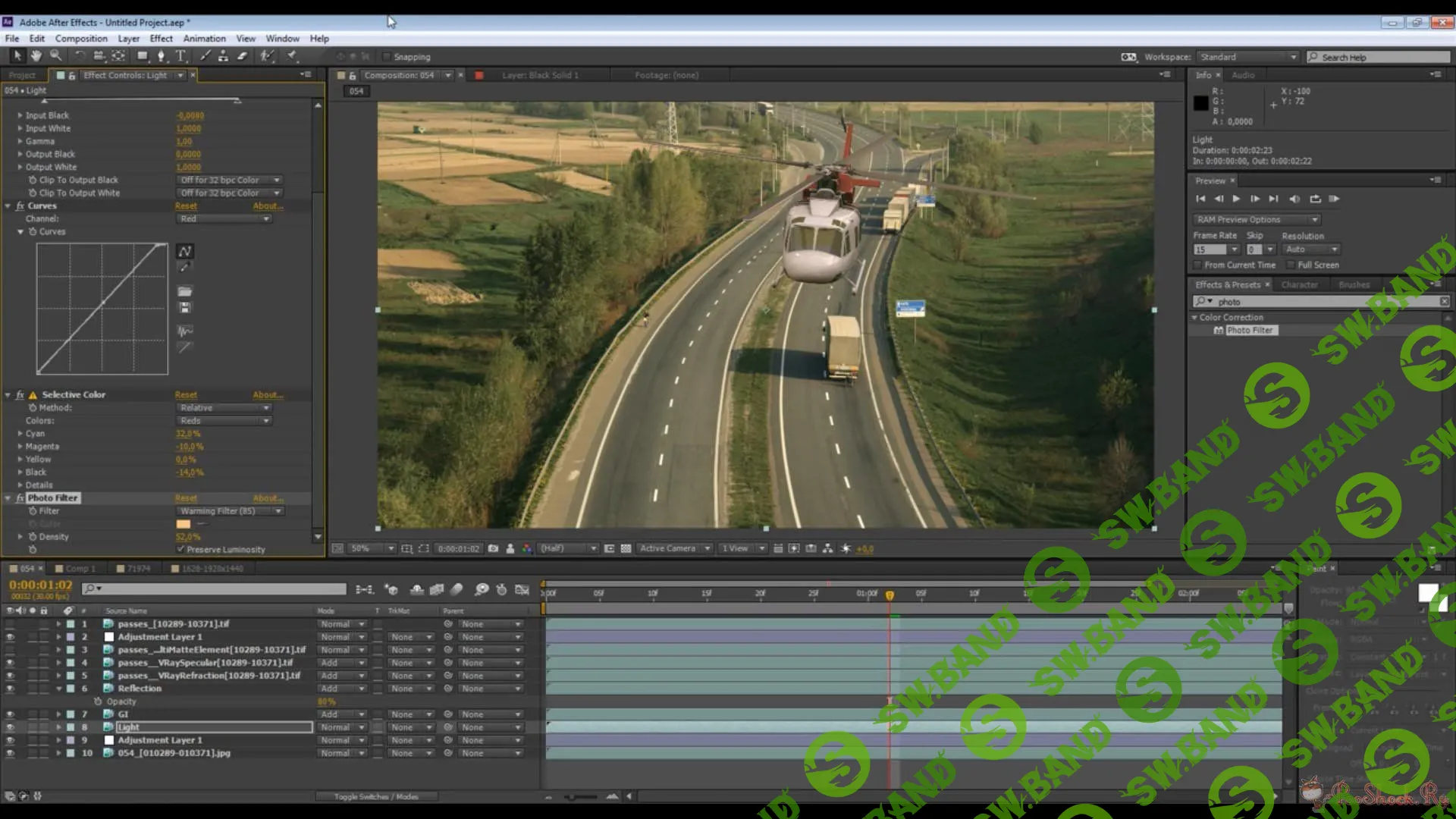1456x819 pixels.
Task: Open the Active Camera dropdown
Action: click(x=673, y=548)
